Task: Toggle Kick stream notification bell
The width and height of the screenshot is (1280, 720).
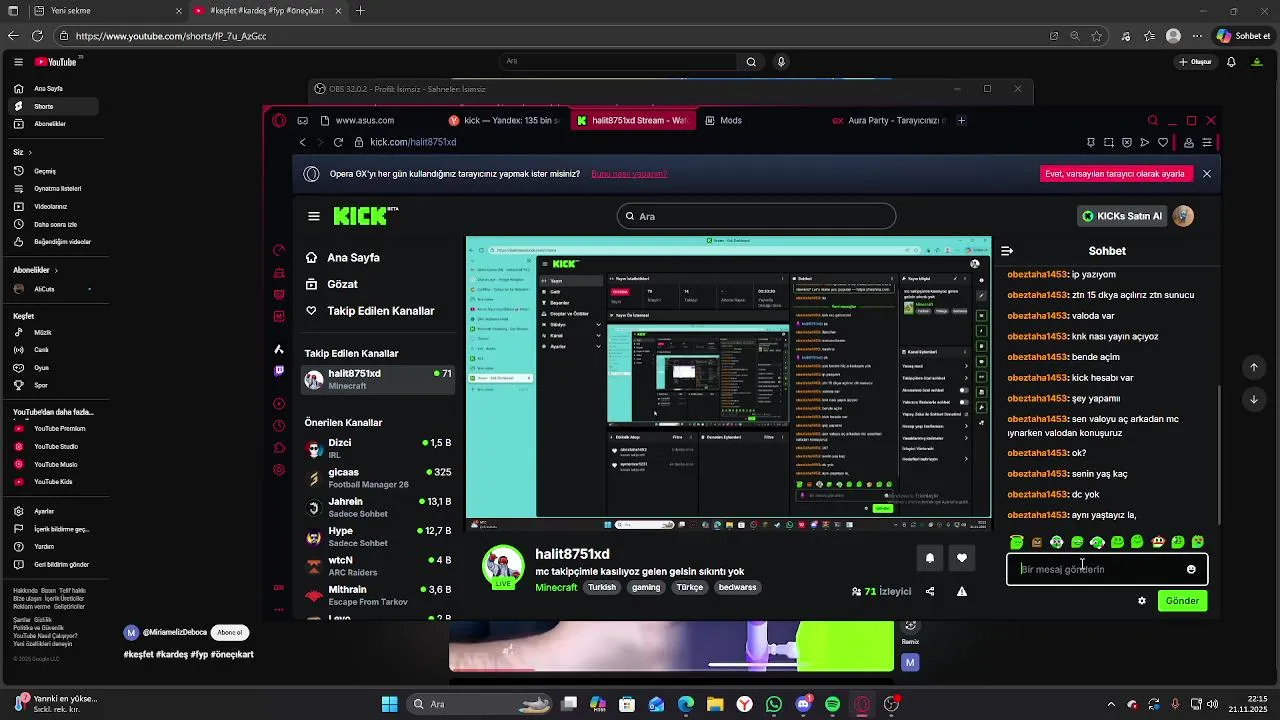Action: tap(929, 558)
